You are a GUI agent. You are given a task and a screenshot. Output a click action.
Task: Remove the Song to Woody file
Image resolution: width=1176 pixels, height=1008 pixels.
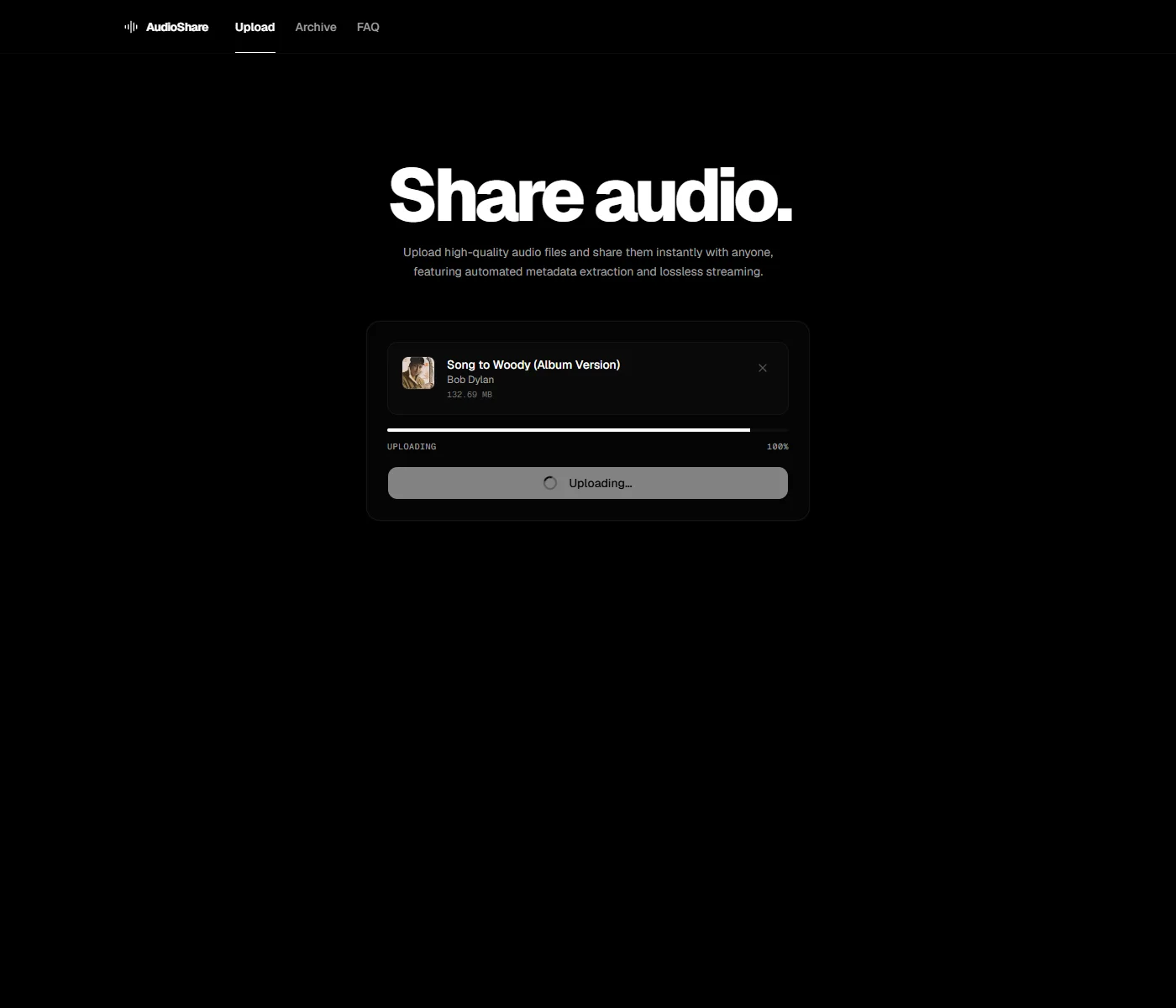click(x=763, y=368)
